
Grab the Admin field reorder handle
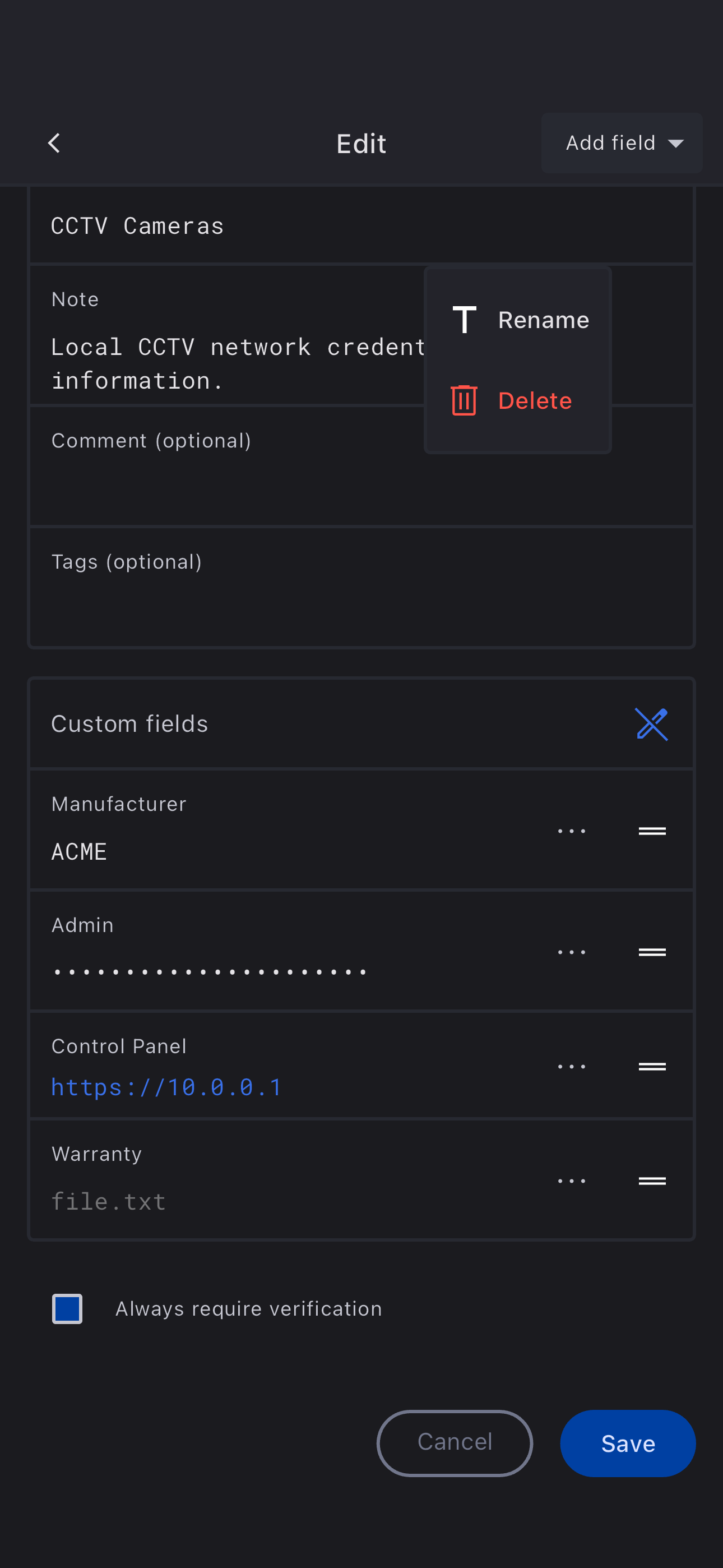tap(652, 952)
